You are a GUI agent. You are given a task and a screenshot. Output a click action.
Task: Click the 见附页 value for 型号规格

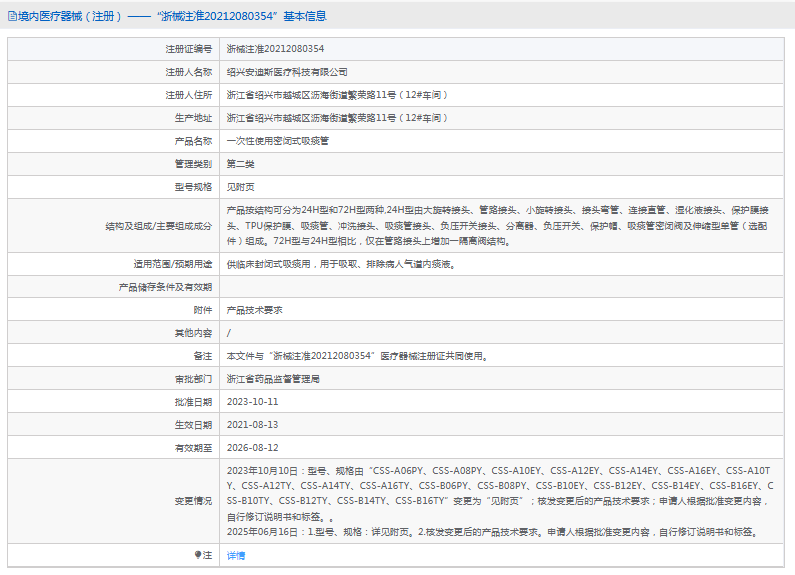click(x=240, y=187)
